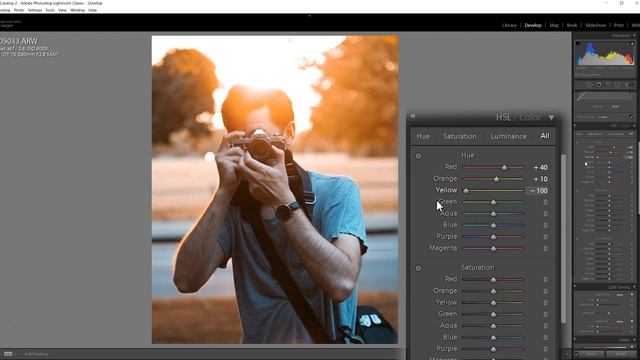Image resolution: width=640 pixels, height=360 pixels.
Task: Open the Help menu
Action: click(x=93, y=10)
